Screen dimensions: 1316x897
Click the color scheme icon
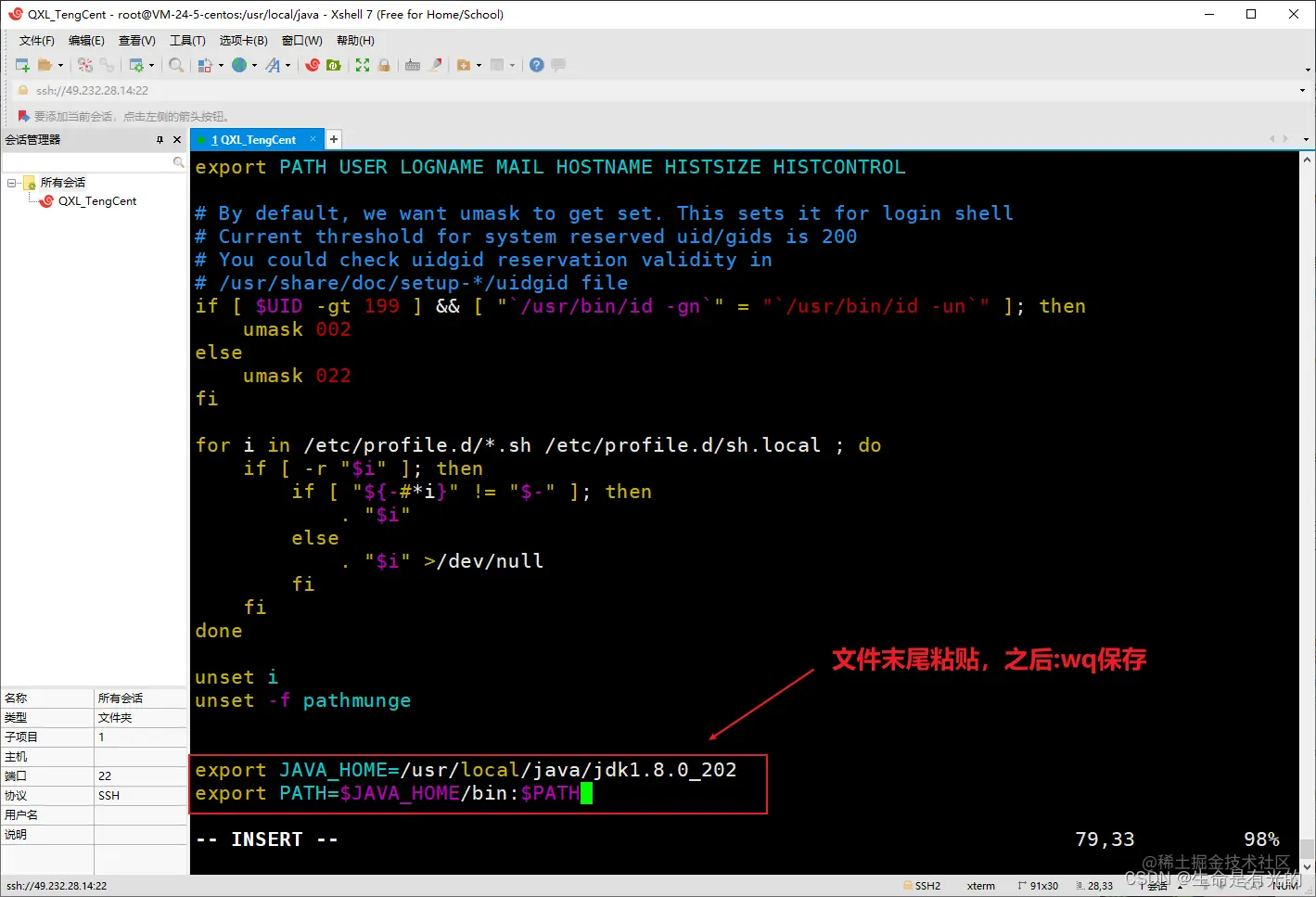tap(206, 65)
